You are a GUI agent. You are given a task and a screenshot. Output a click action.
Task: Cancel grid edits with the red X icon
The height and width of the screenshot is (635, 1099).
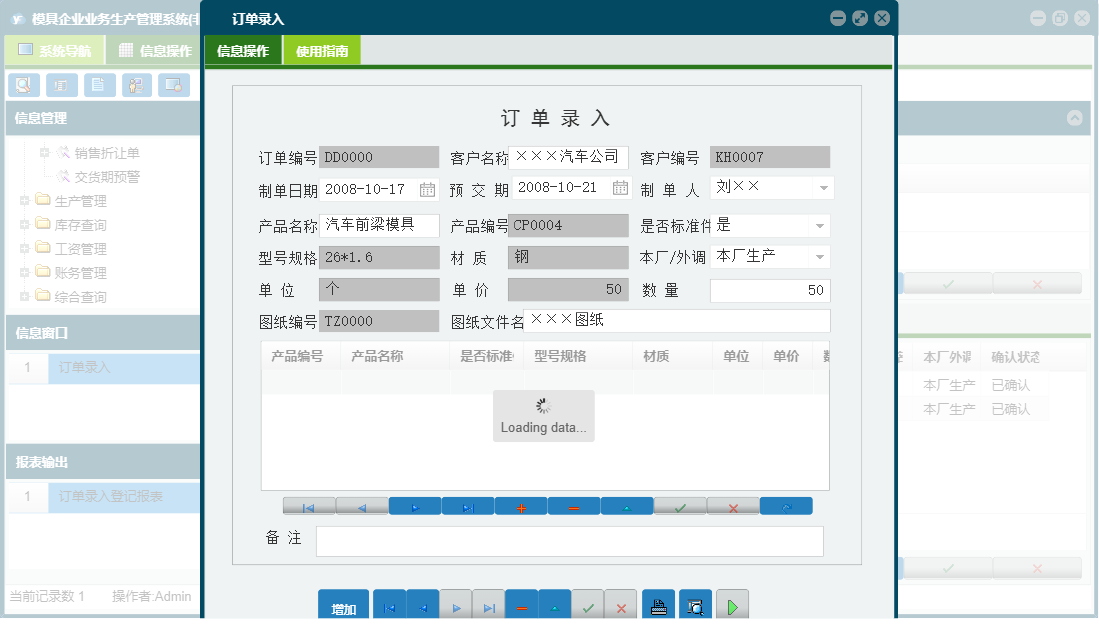[733, 506]
